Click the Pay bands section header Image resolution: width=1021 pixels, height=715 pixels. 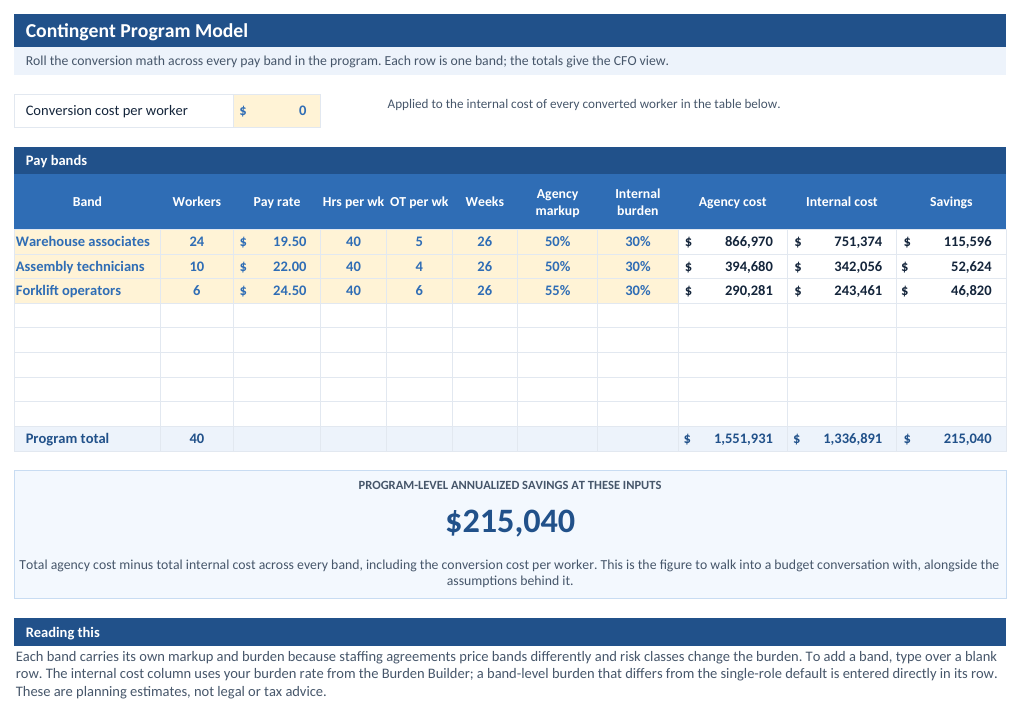[510, 161]
